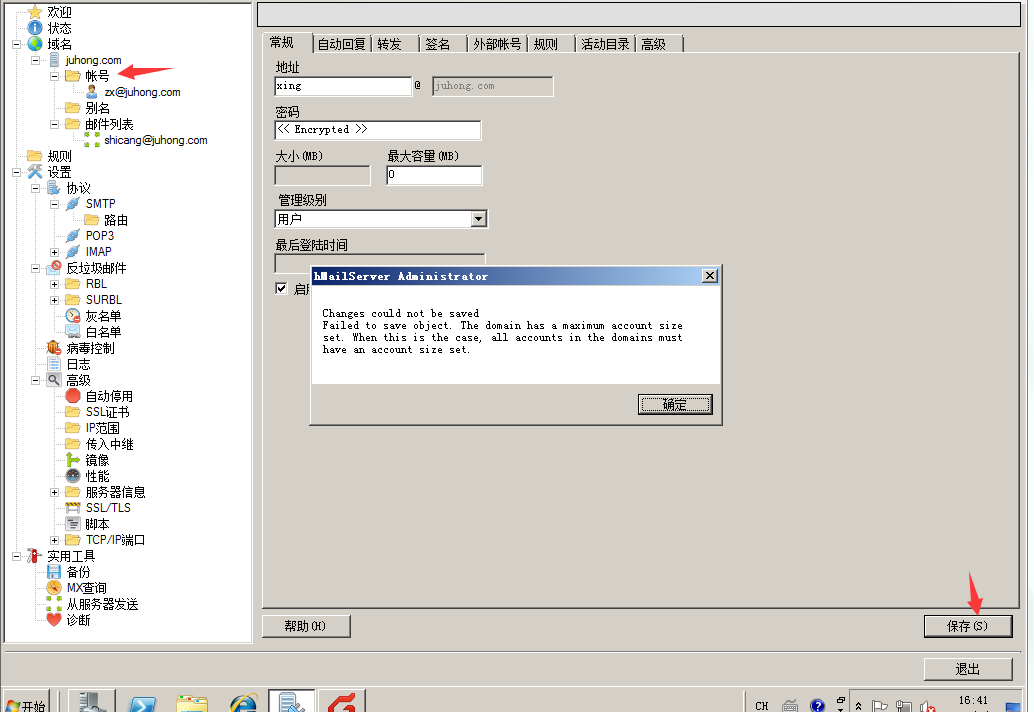The height and width of the screenshot is (712, 1034).
Task: Expand the IMAP tree node
Action: [55, 252]
